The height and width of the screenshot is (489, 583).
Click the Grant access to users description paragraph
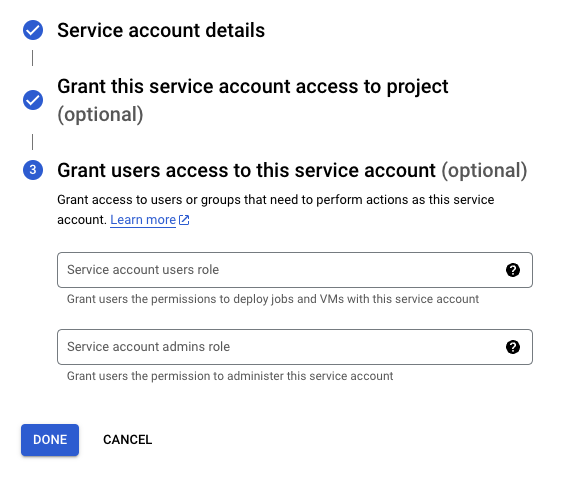tap(276, 210)
